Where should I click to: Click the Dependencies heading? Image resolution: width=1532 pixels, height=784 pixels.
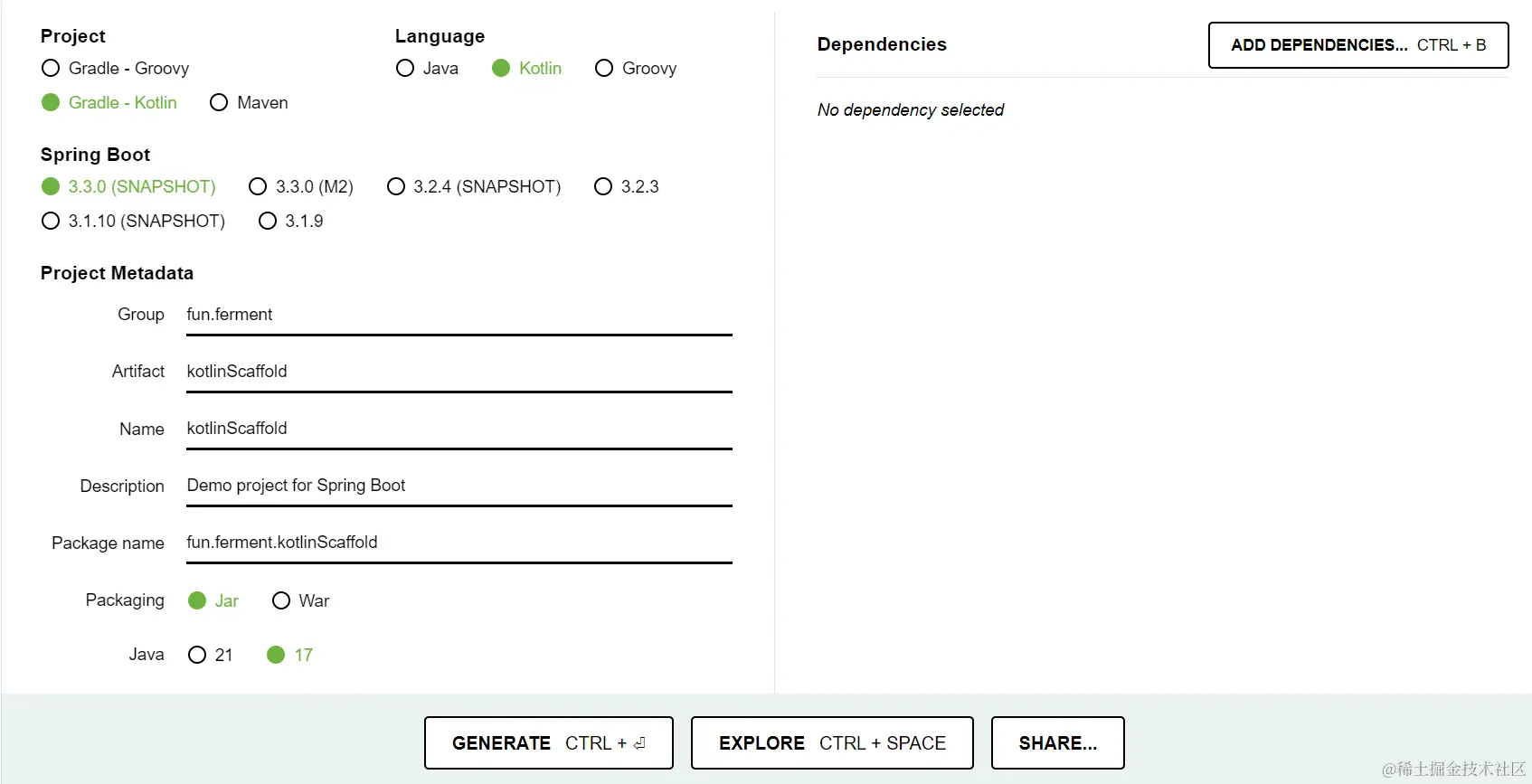882,45
